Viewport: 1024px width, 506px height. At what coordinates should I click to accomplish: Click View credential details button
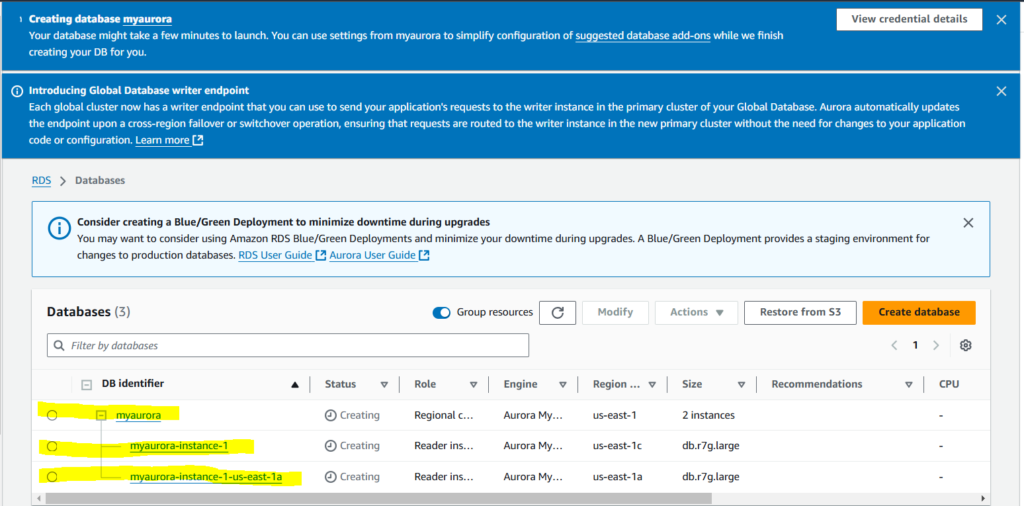pyautogui.click(x=908, y=19)
